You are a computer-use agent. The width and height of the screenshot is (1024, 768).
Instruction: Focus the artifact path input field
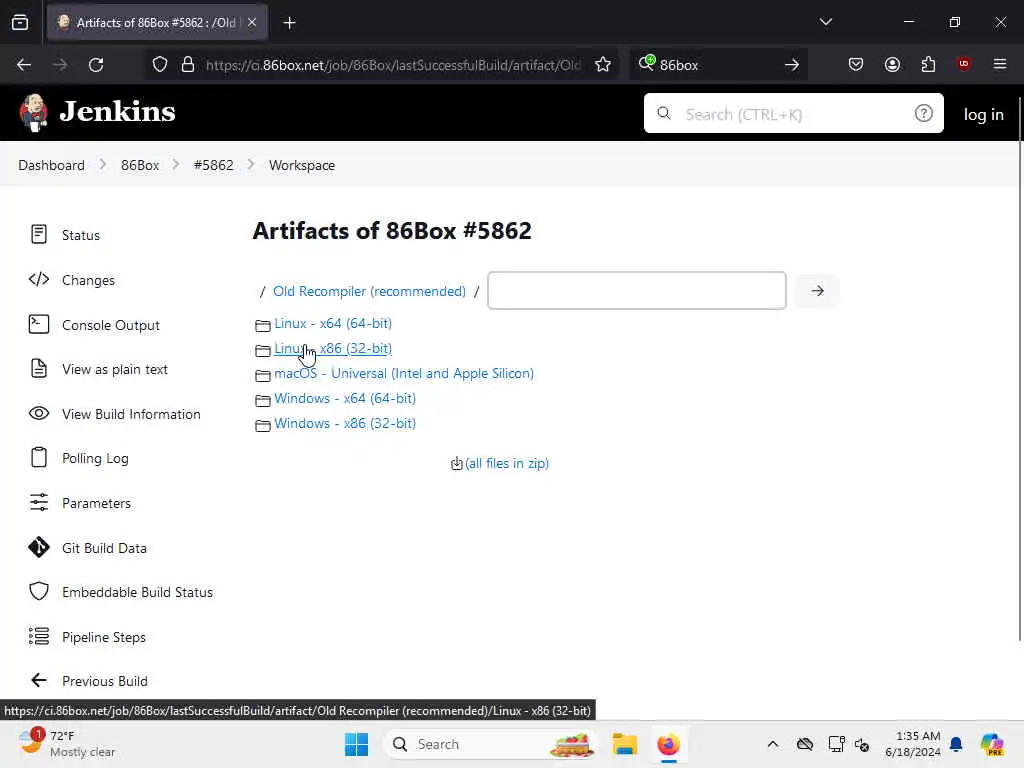point(637,291)
